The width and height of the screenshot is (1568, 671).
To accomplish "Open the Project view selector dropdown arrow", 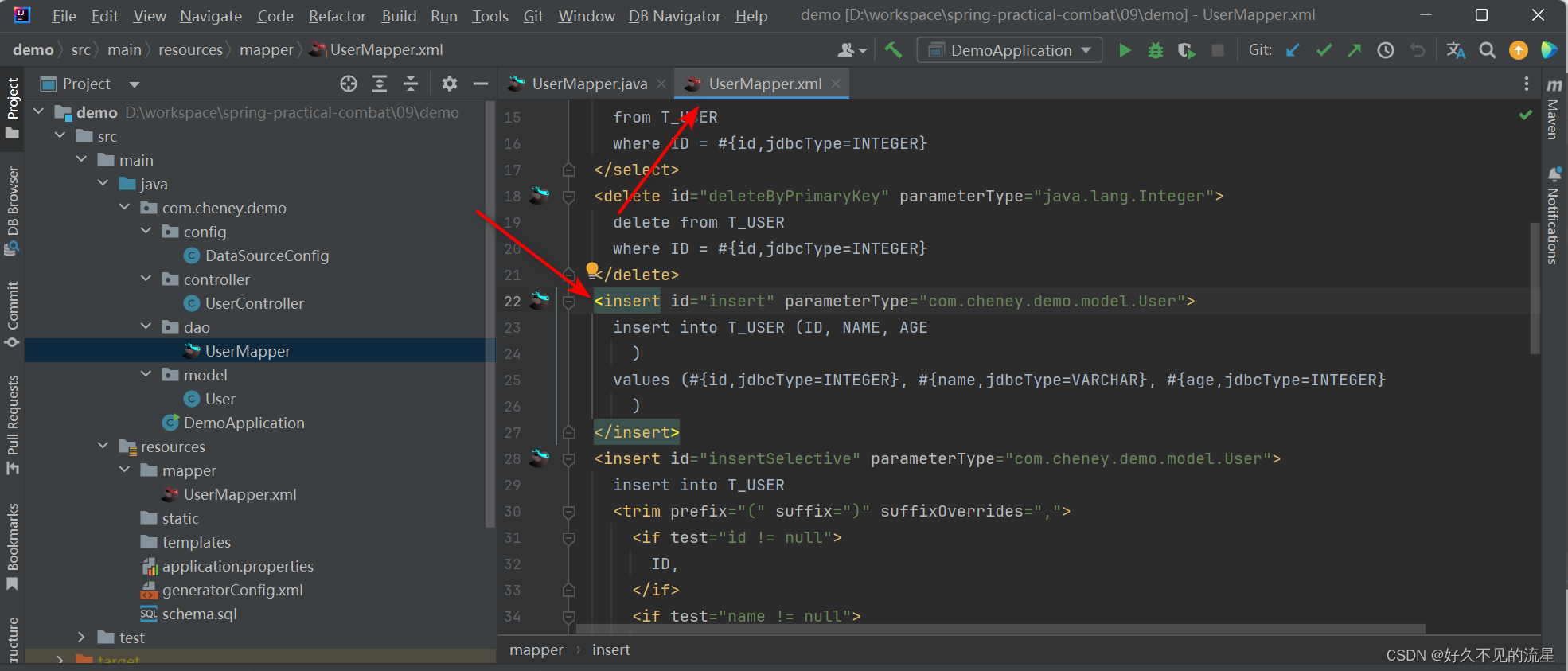I will click(135, 84).
